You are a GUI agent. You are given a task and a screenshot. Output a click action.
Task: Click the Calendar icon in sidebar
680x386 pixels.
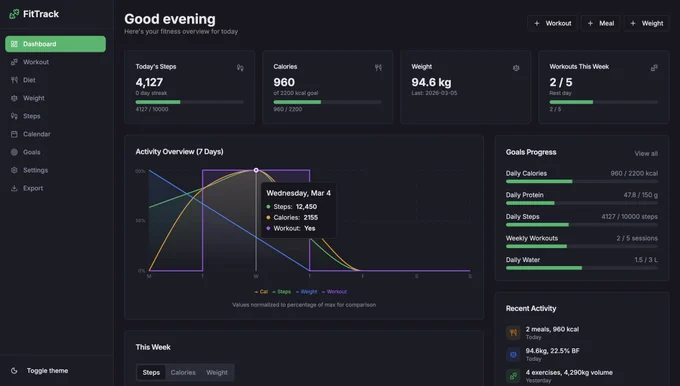coord(14,134)
